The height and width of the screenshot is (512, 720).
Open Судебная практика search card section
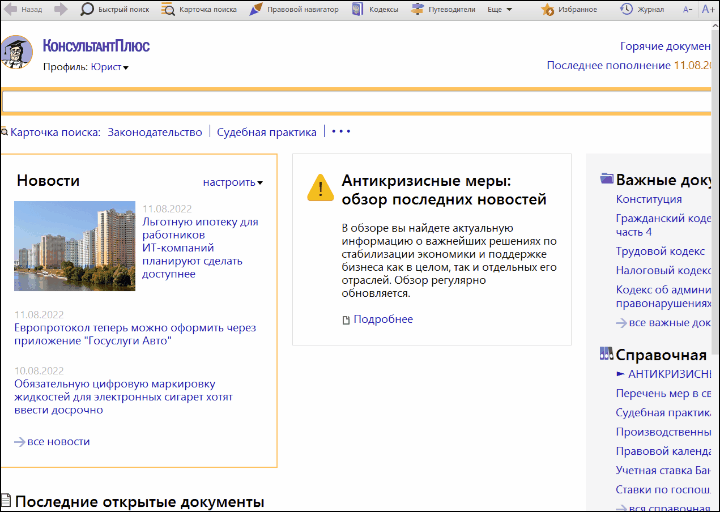(266, 132)
